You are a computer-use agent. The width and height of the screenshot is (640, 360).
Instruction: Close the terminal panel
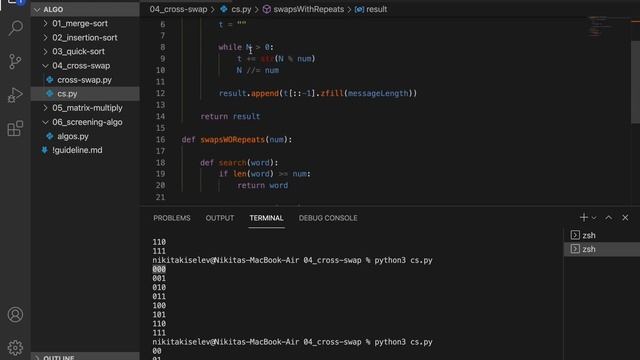(x=625, y=218)
